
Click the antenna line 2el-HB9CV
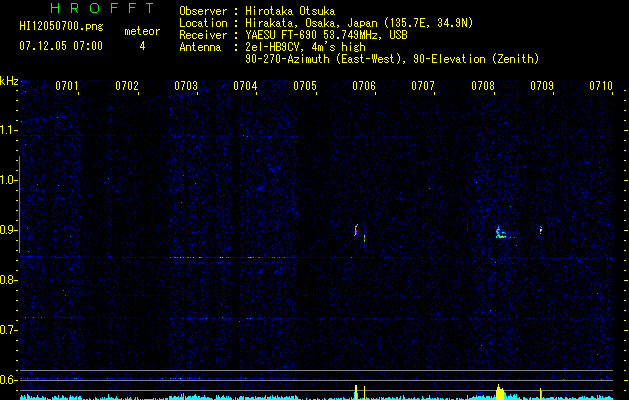tap(305, 47)
